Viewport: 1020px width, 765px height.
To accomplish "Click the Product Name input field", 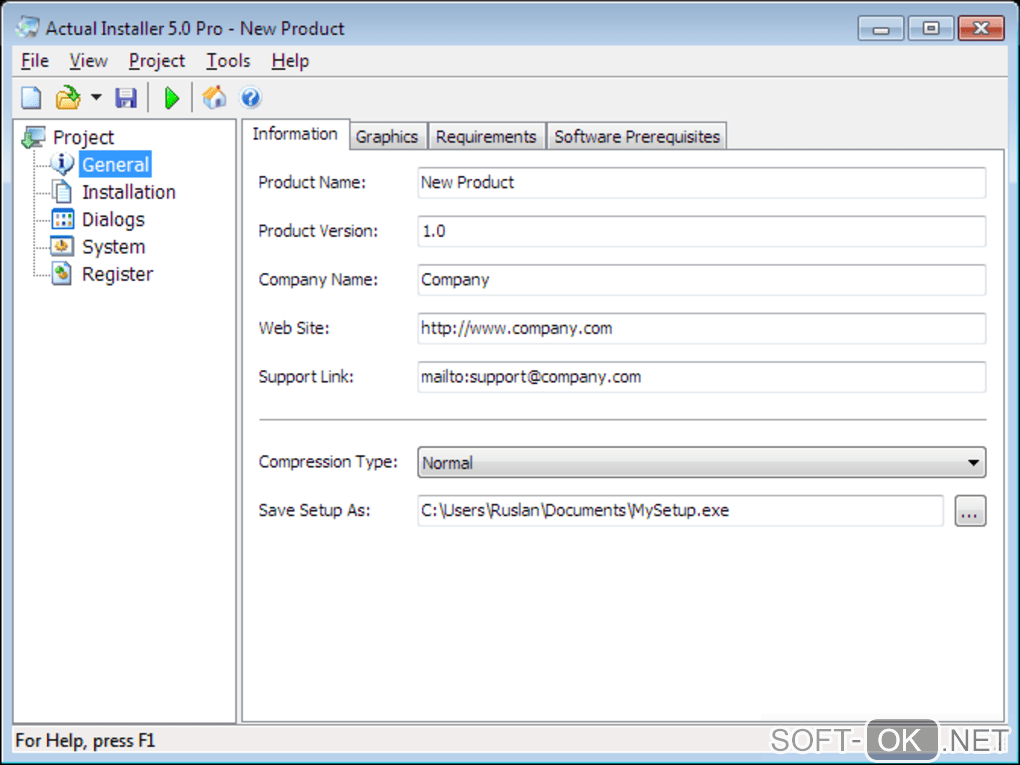I will [701, 183].
